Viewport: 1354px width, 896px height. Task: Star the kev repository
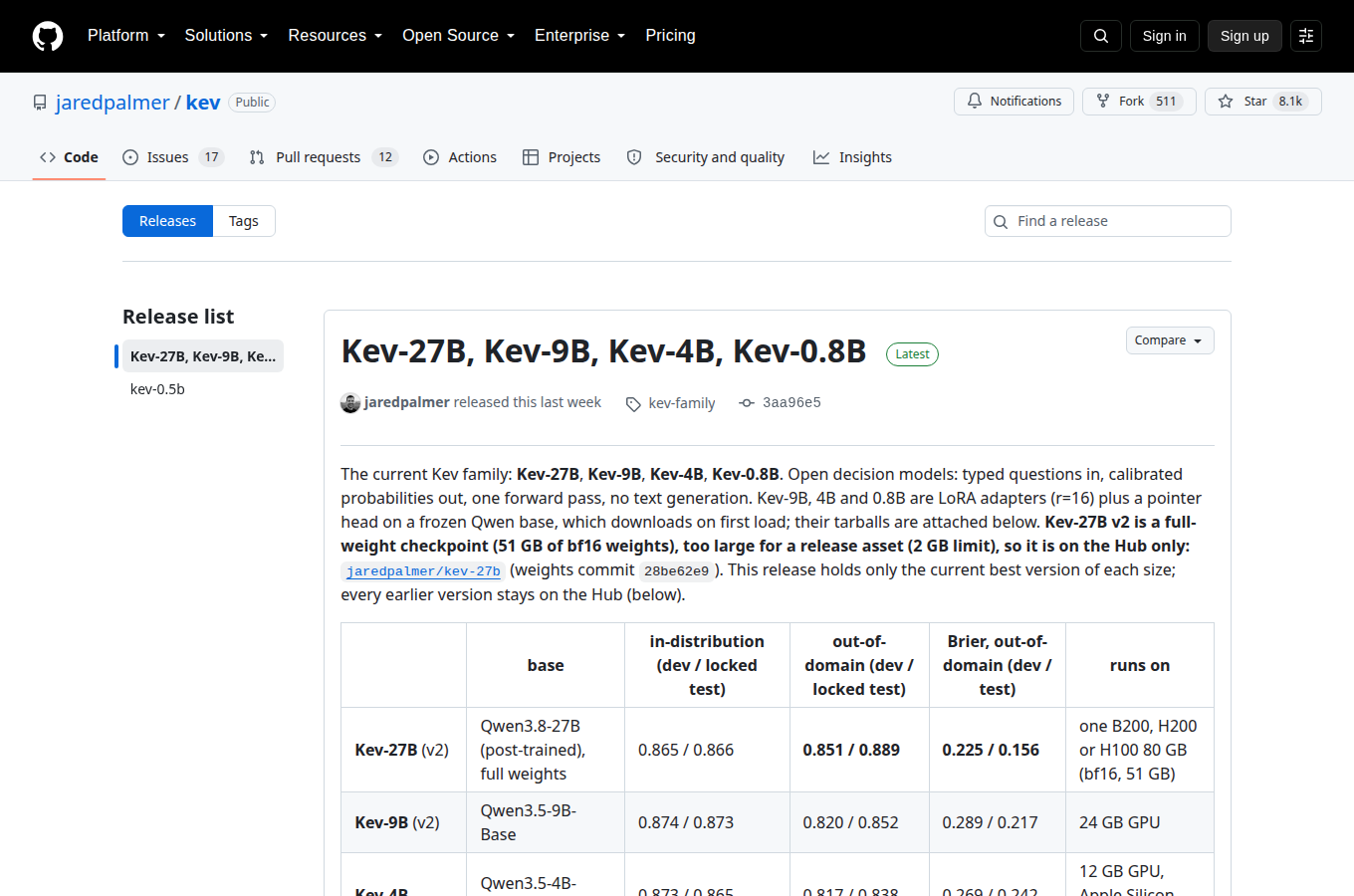point(1263,102)
